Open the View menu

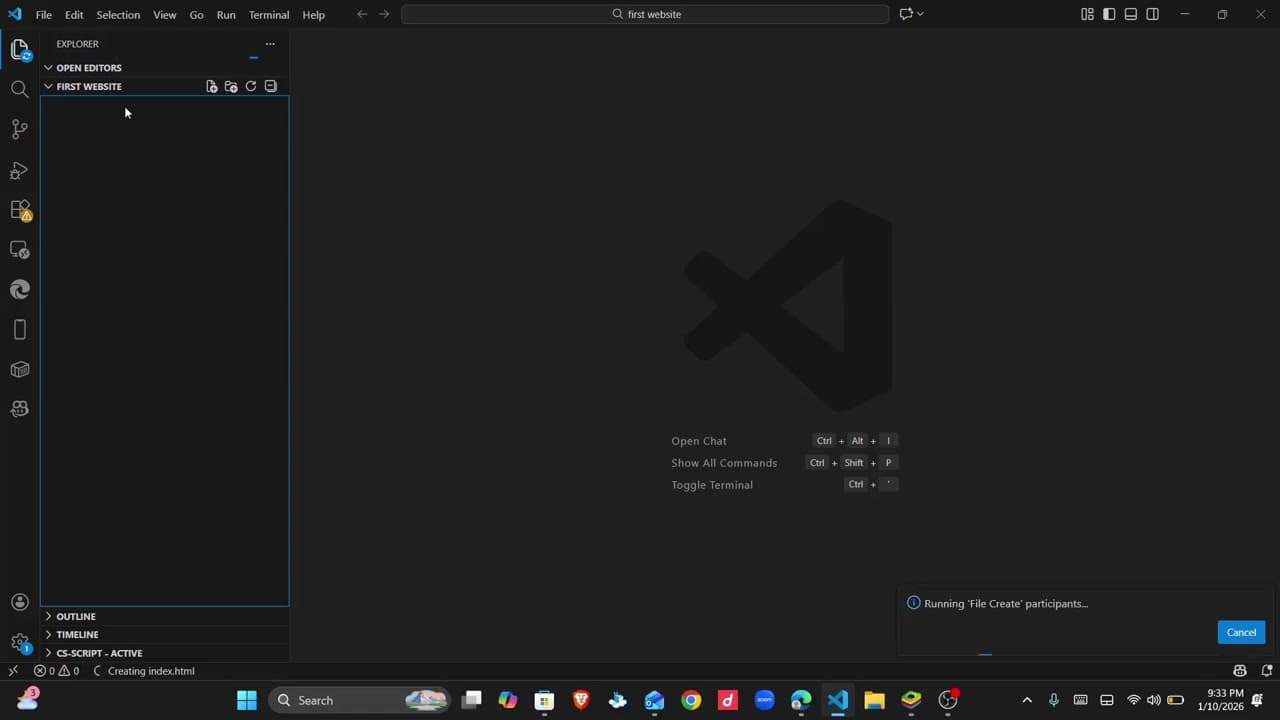point(165,15)
